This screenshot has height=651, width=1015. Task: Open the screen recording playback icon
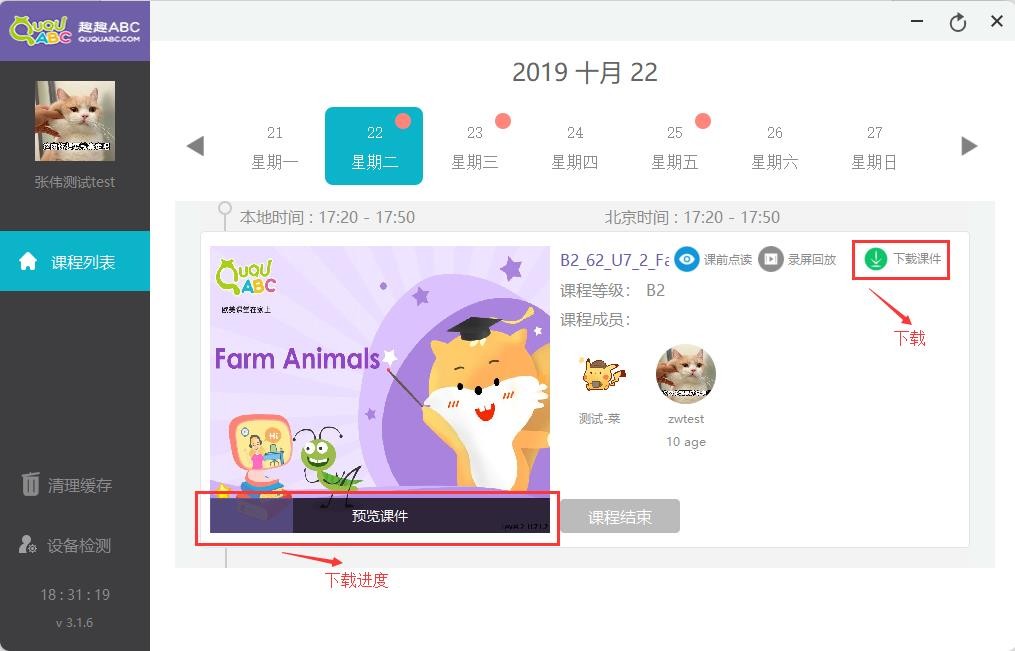(770, 259)
